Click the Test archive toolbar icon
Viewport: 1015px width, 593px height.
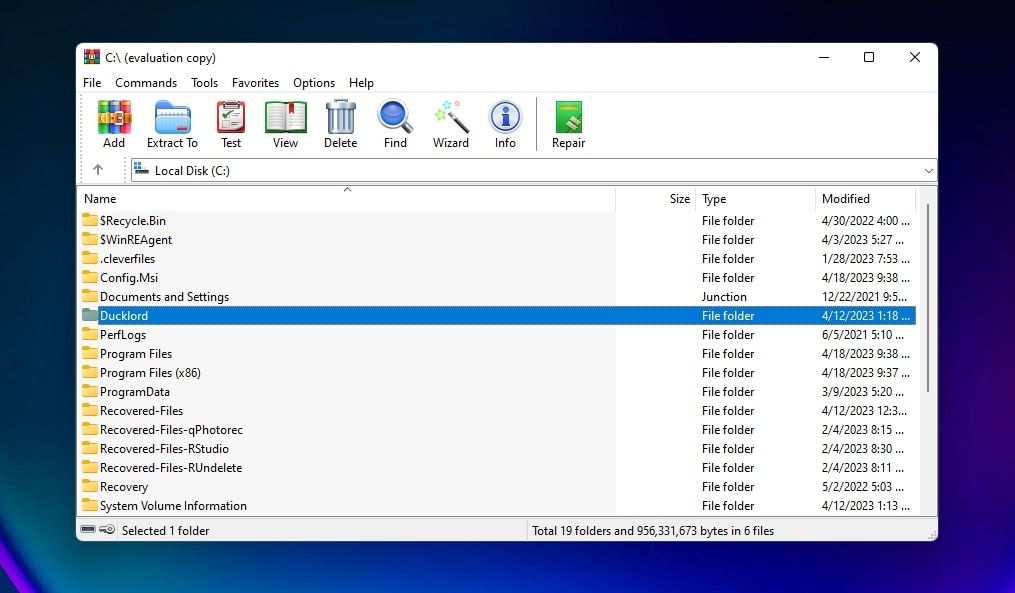pyautogui.click(x=230, y=117)
